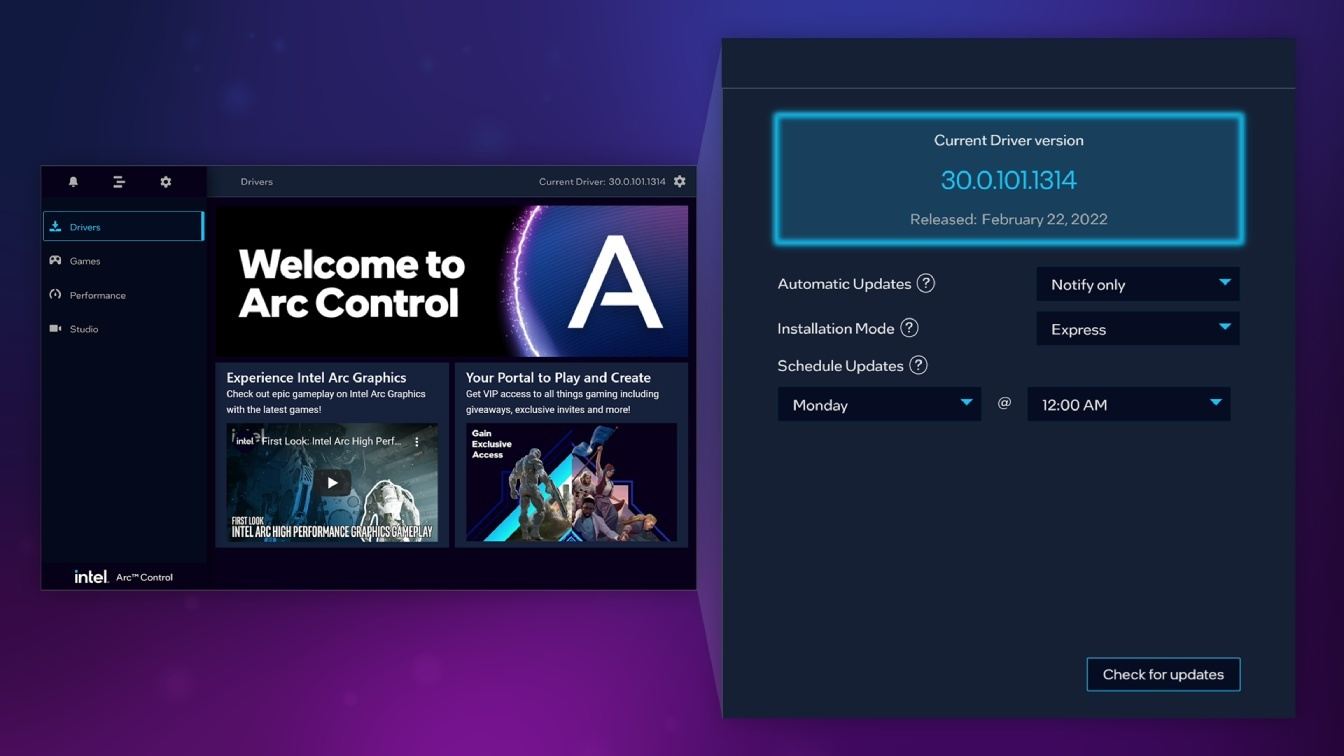Viewport: 1344px width, 756px height.
Task: Select the Drivers sidebar item
Action: pyautogui.click(x=123, y=227)
